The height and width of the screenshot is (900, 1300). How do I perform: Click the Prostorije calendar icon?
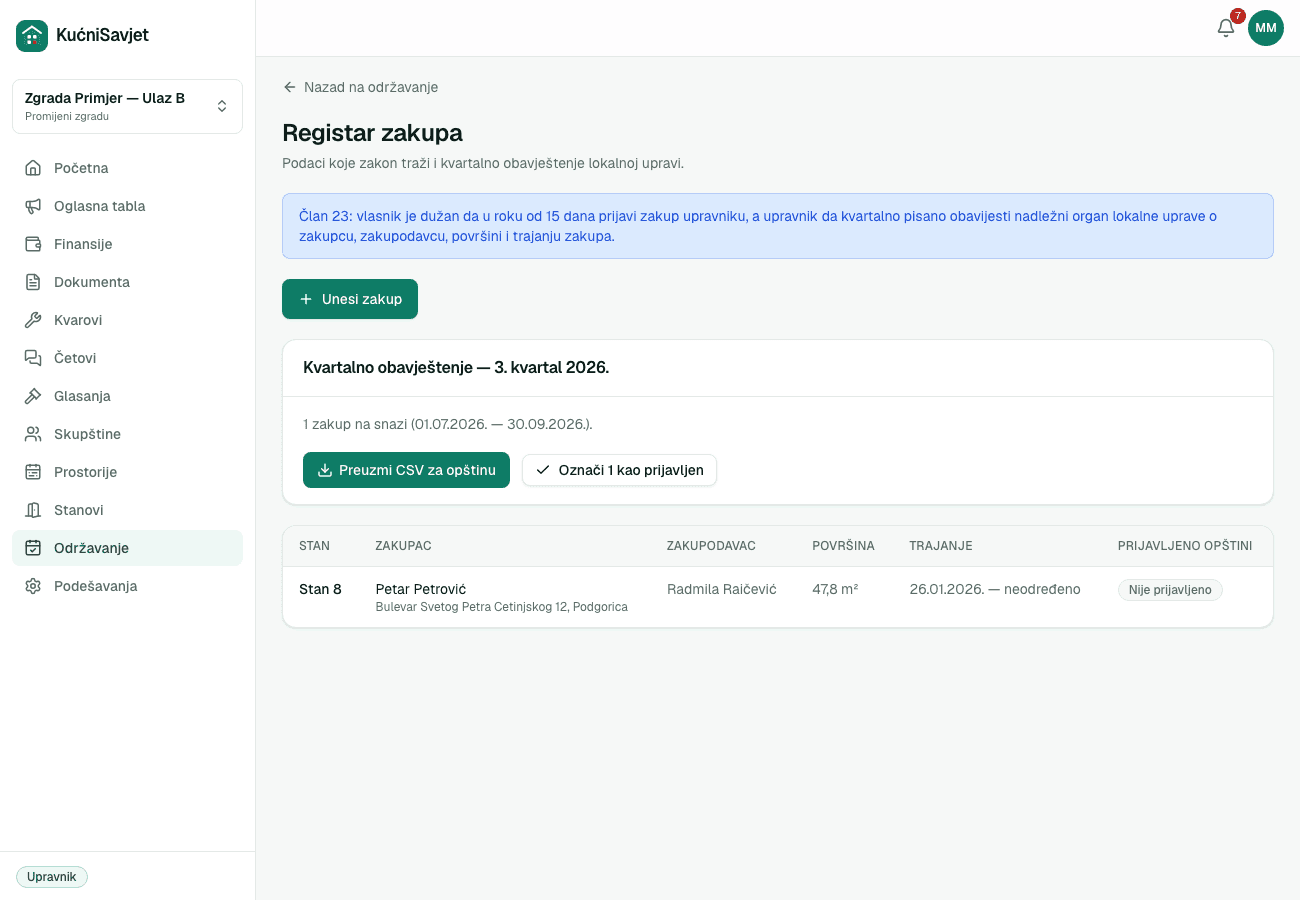[x=33, y=472]
